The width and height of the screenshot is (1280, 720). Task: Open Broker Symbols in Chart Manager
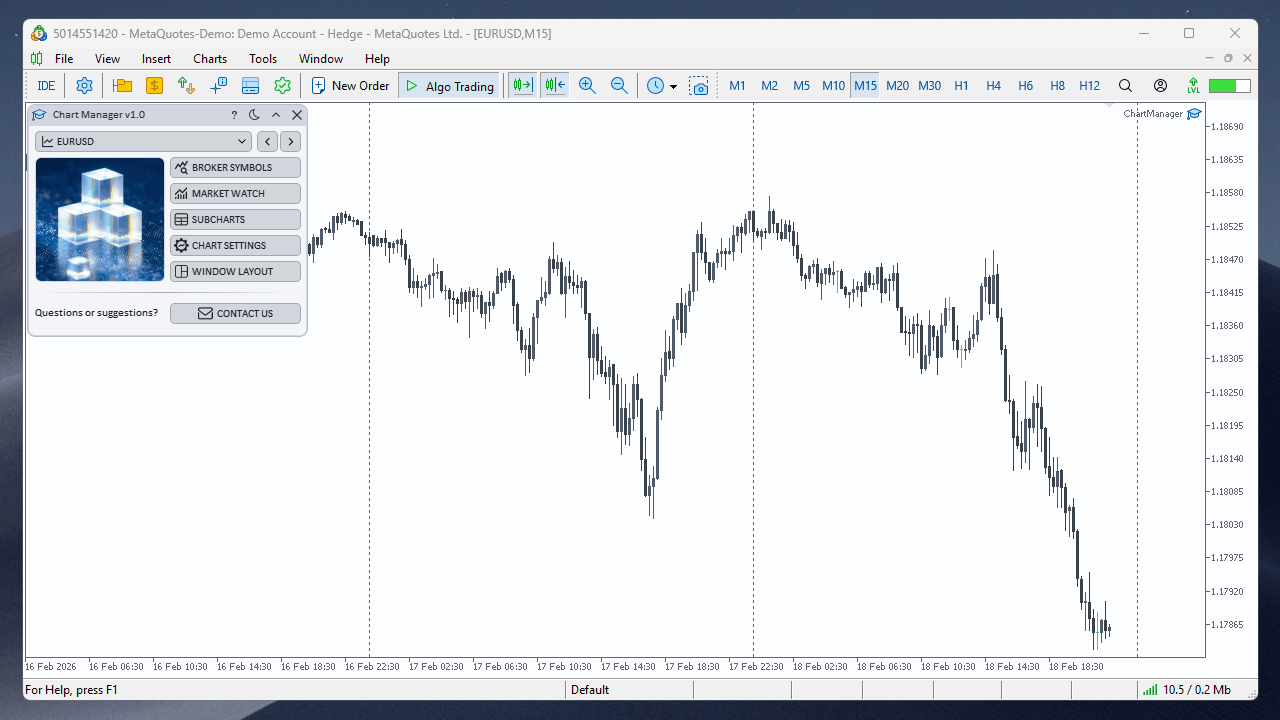coord(235,167)
